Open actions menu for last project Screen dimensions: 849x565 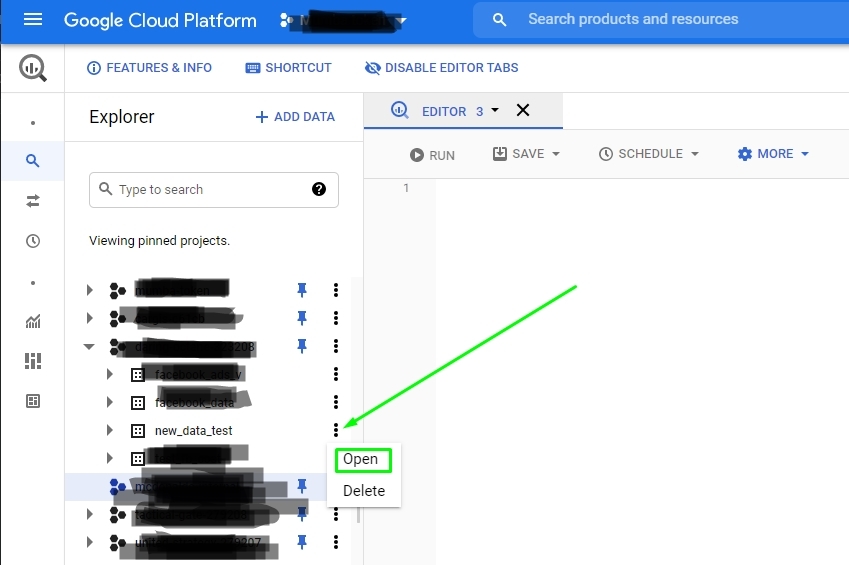pos(336,542)
